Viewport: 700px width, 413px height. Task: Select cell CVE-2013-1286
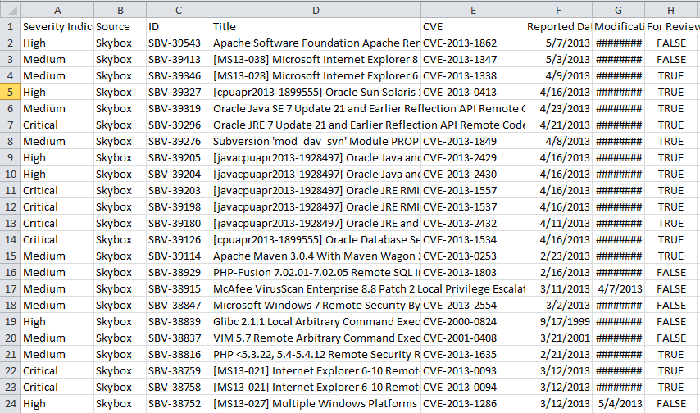point(473,404)
